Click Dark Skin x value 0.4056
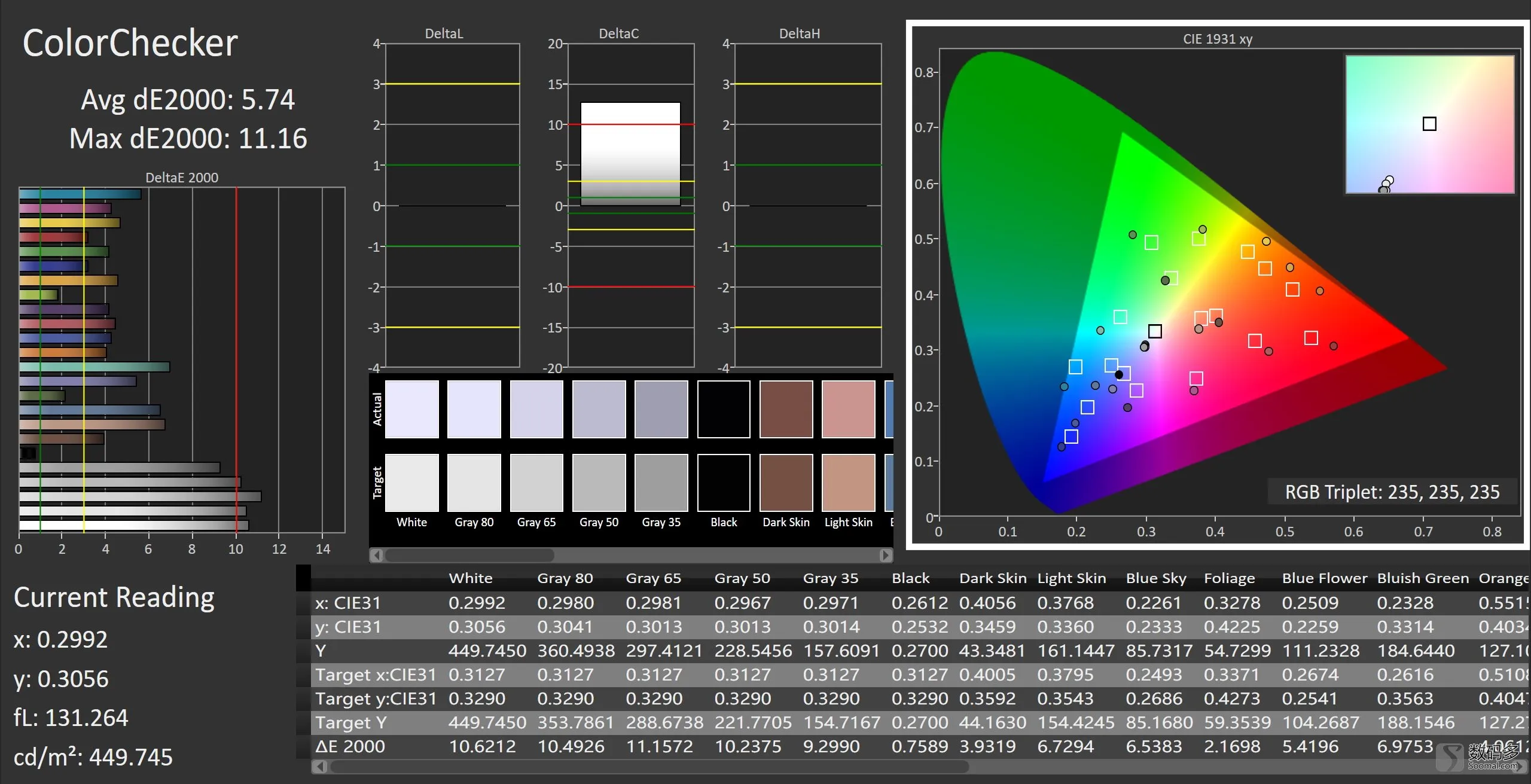Image resolution: width=1531 pixels, height=784 pixels. [x=987, y=602]
